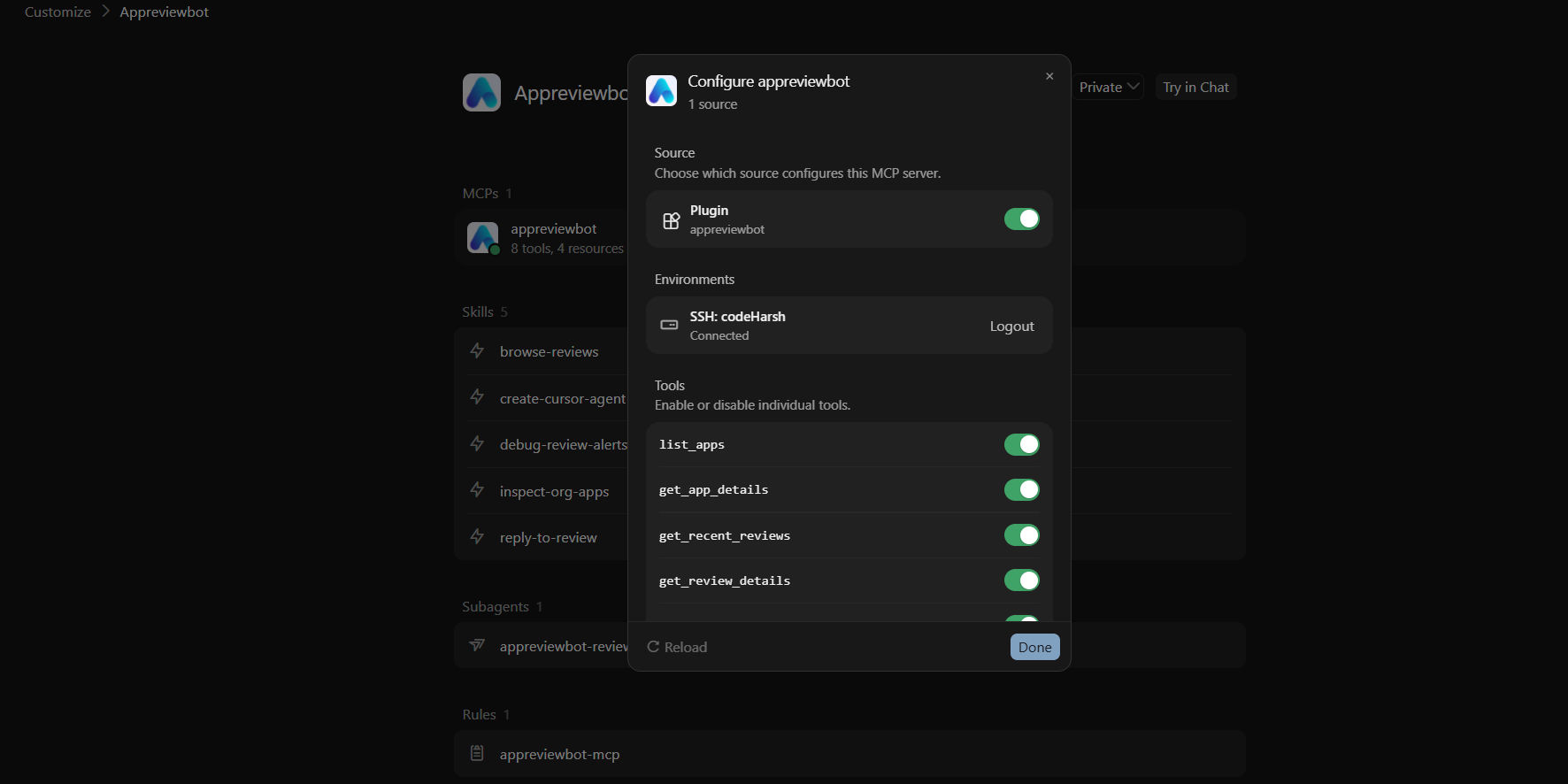Disable the get_review_details tool
This screenshot has height=784, width=1568.
point(1022,580)
